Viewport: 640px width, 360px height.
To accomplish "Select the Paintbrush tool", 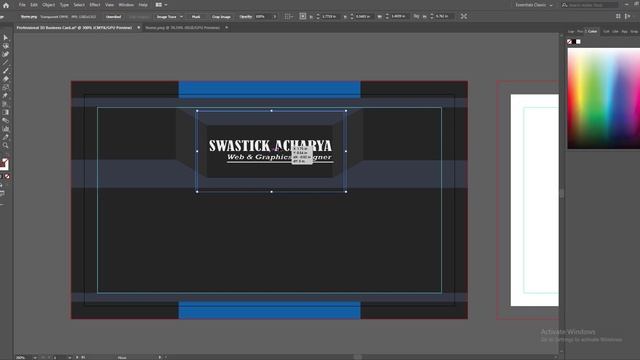I will pos(6,71).
